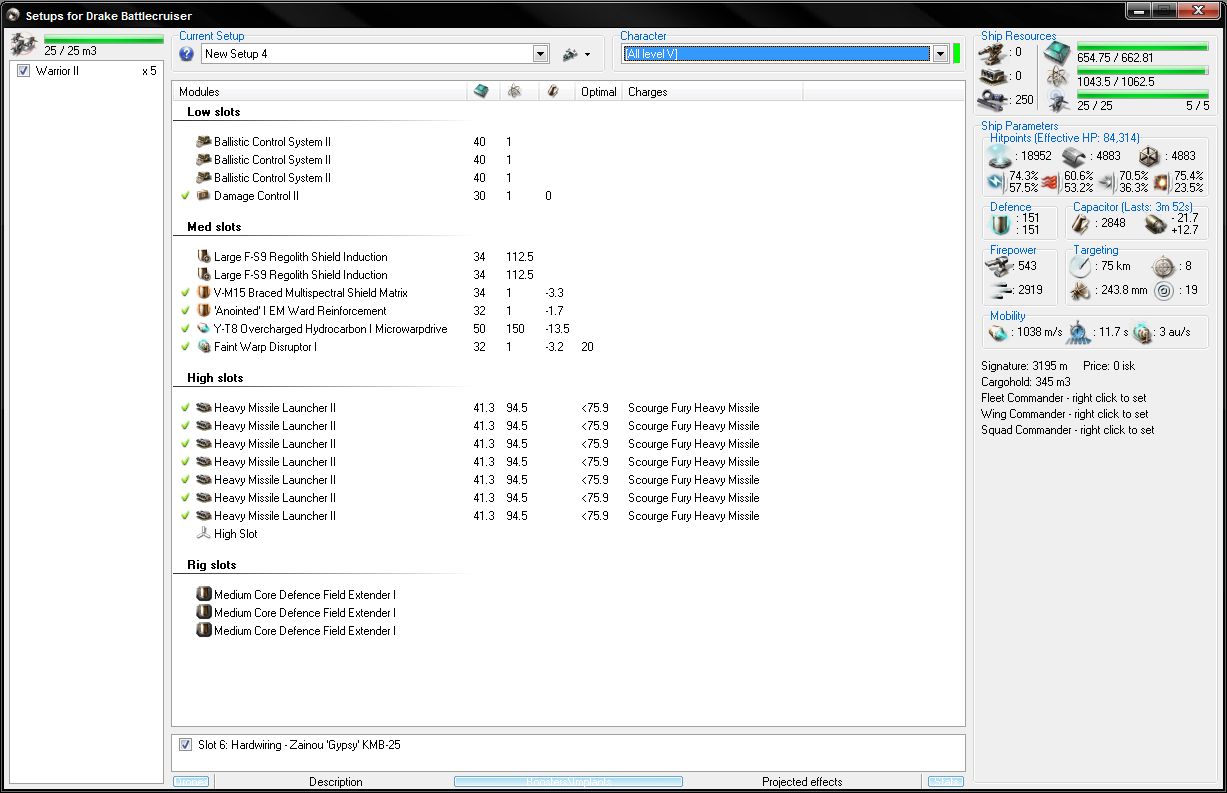Toggle Faint Warp Disruptor I active check
The image size is (1227, 793).
[x=185, y=347]
